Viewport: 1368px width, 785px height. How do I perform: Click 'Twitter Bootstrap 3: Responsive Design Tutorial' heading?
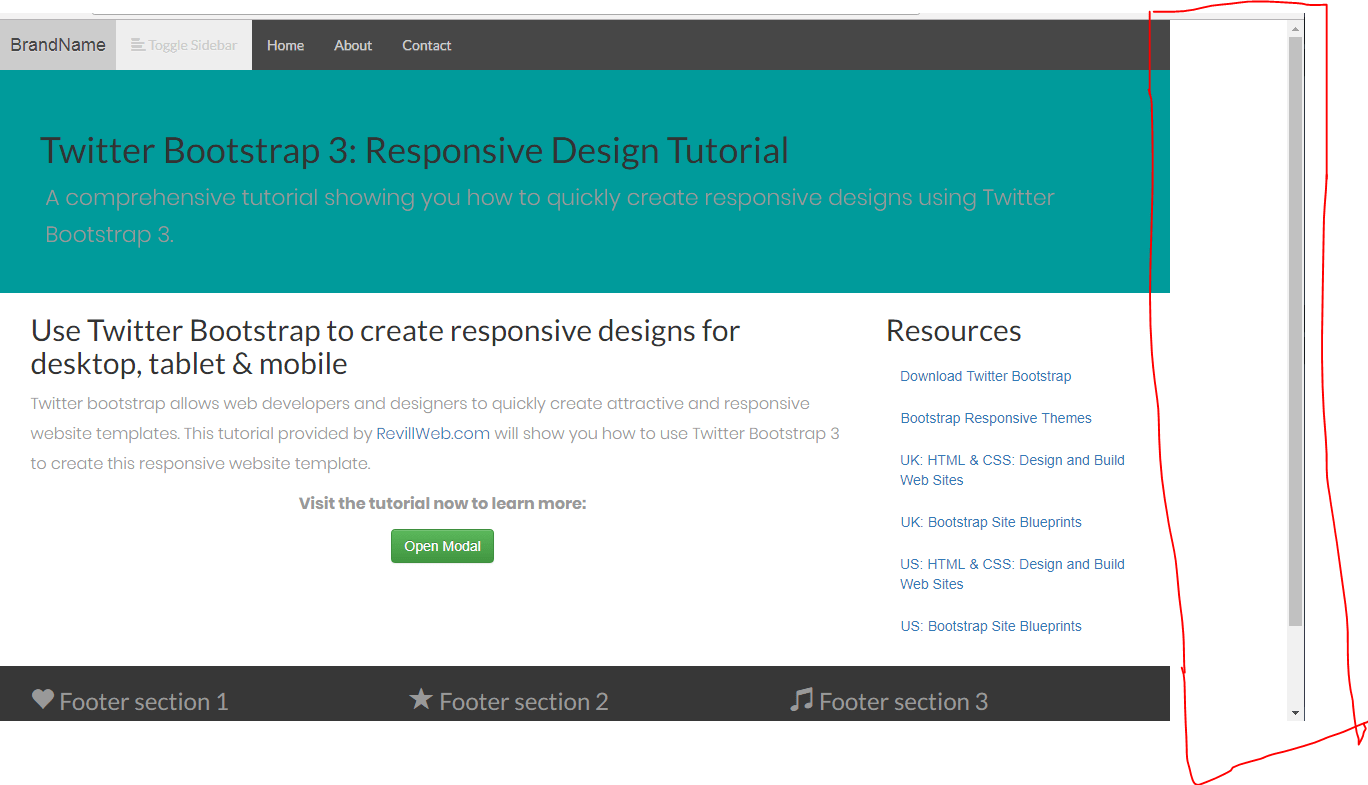tap(414, 151)
